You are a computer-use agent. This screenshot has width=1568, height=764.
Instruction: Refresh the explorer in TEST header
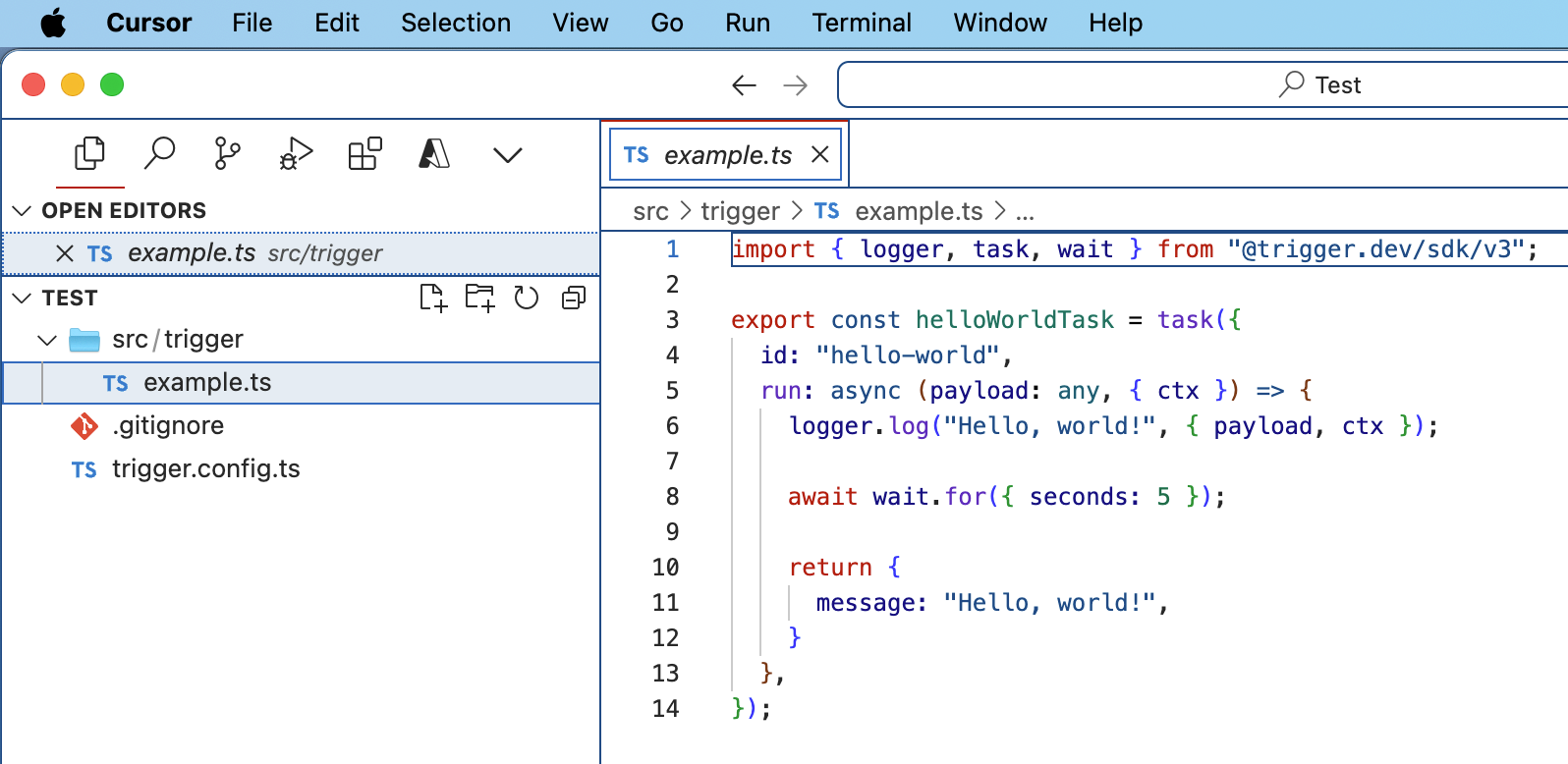527,298
